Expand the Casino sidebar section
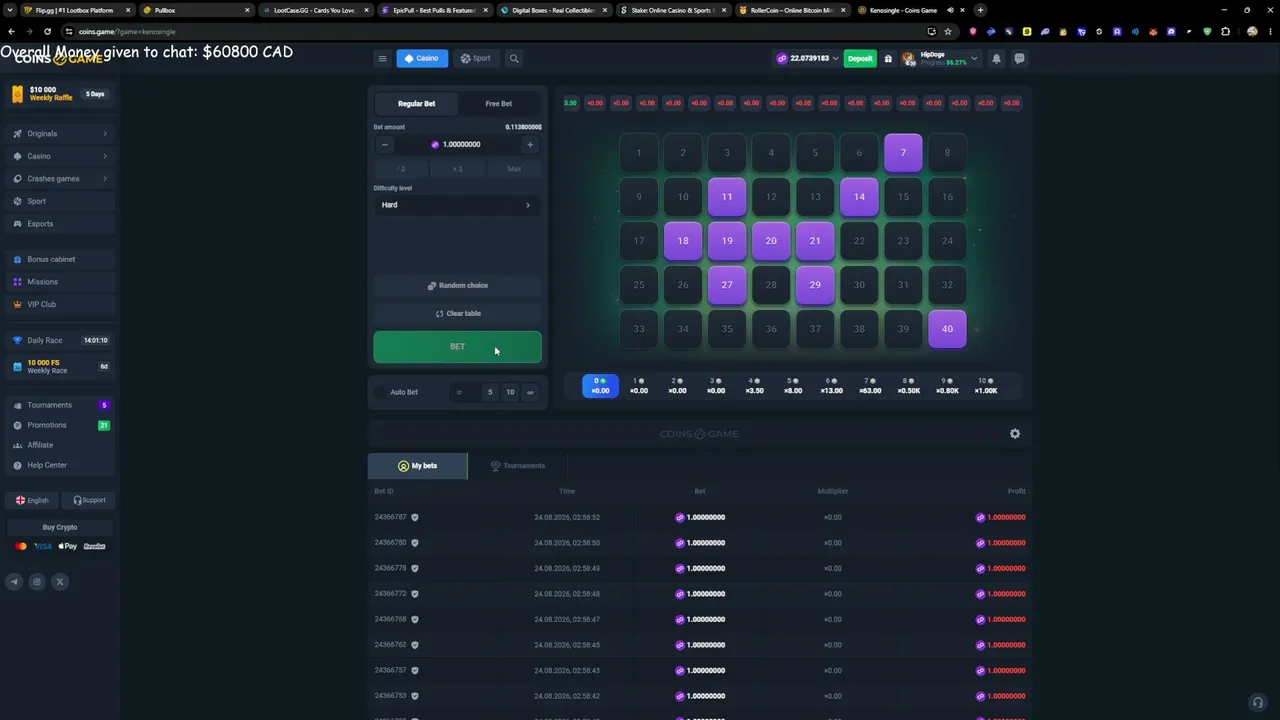This screenshot has width=1280, height=720. [60, 156]
